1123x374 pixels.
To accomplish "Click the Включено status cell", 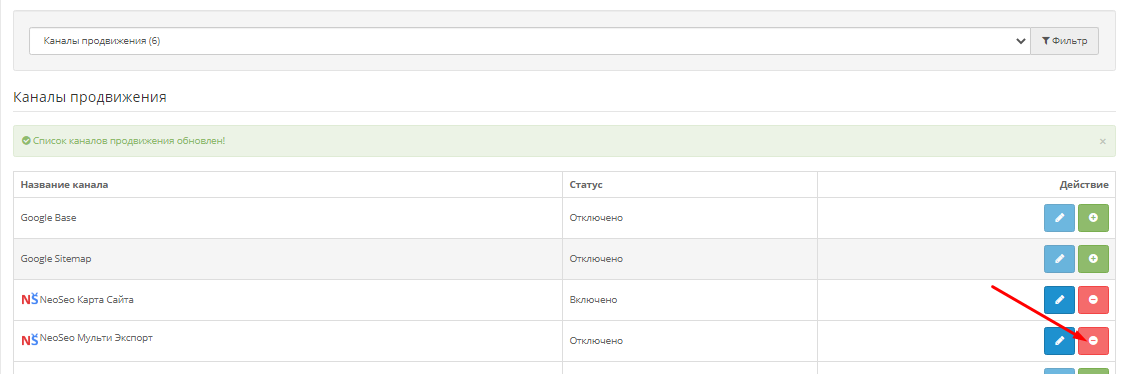I will pos(593,299).
